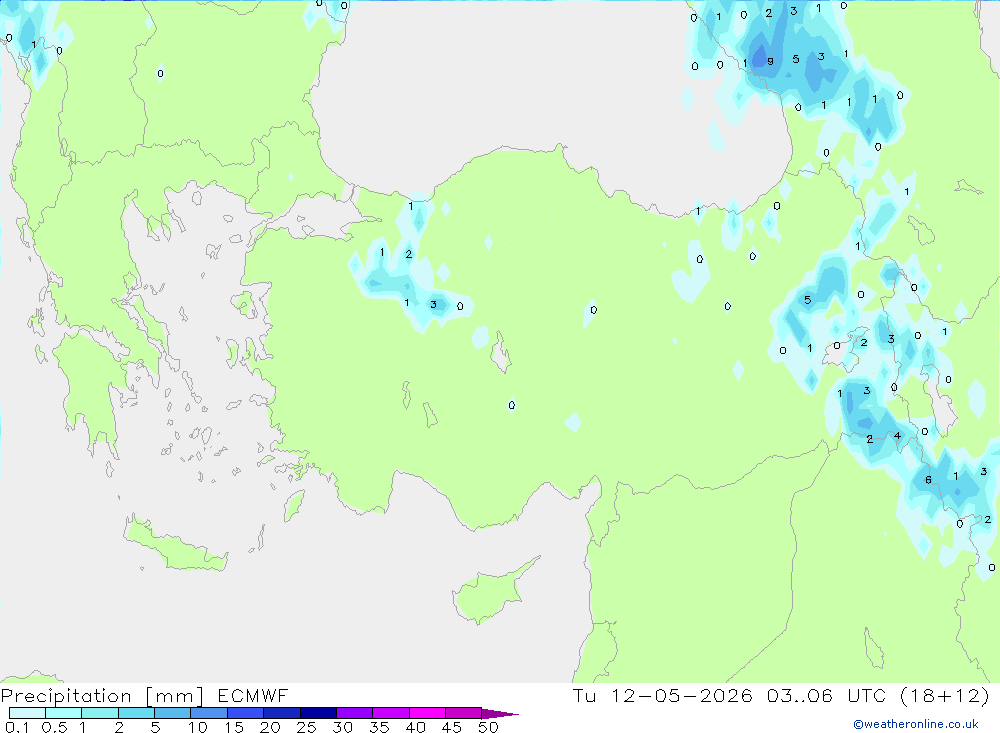Viewport: 1000px width, 733px height.
Task: Click the '6' precipitation value on map
Action: pos(928,479)
